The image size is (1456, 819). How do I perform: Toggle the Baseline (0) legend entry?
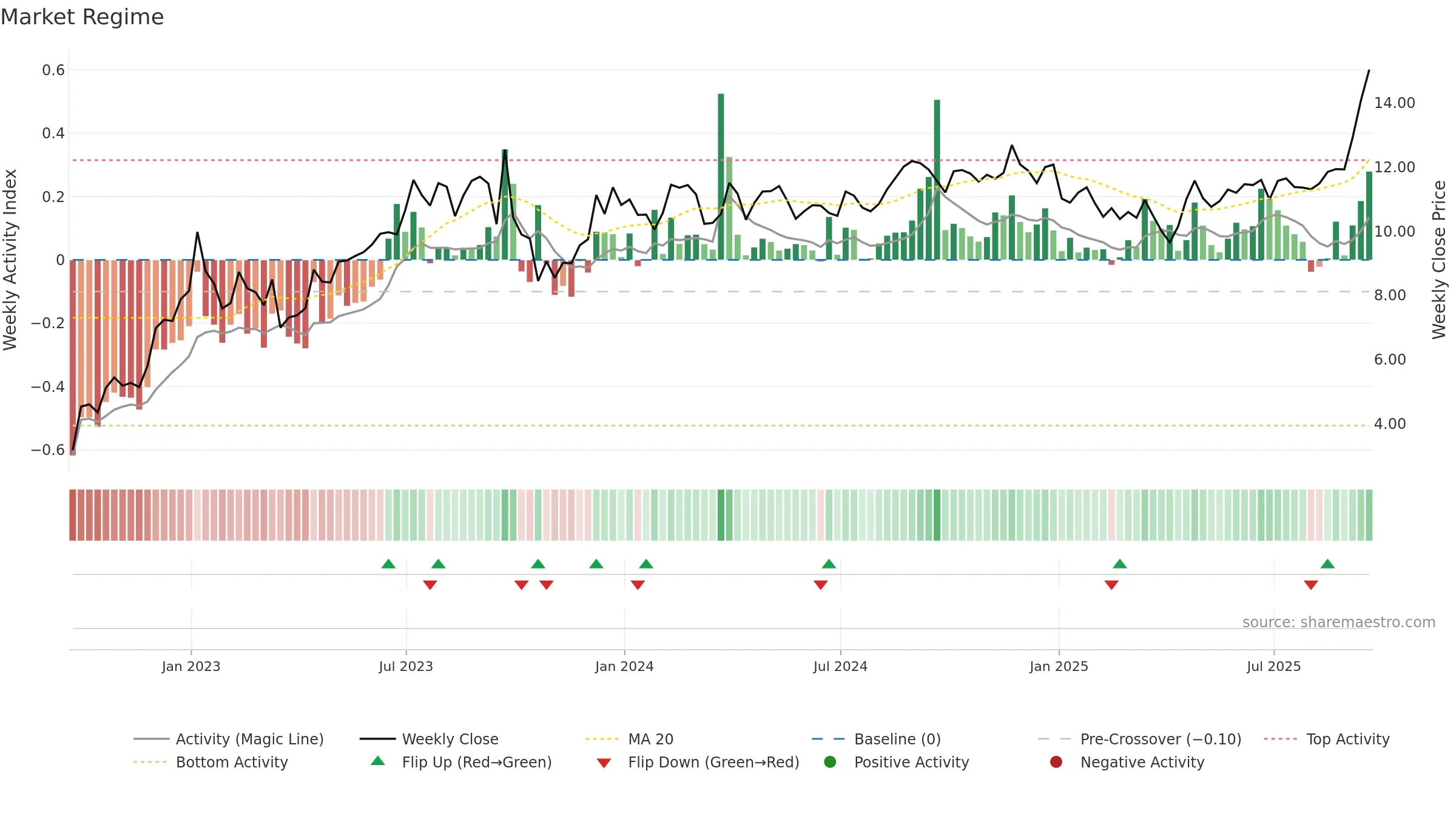876,739
